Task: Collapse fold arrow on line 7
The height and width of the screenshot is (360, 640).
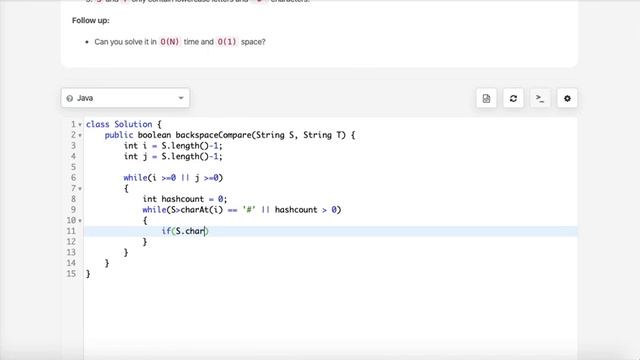Action: tap(80, 189)
